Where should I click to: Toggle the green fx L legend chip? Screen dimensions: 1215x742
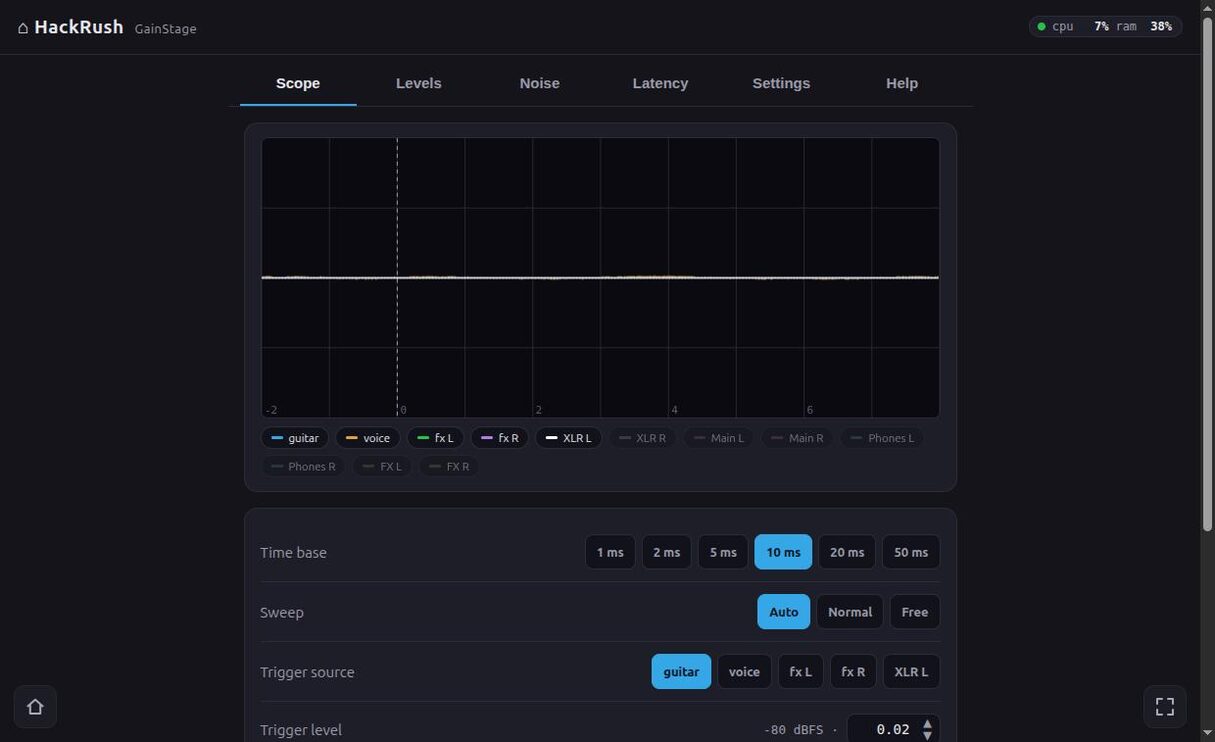coord(435,438)
